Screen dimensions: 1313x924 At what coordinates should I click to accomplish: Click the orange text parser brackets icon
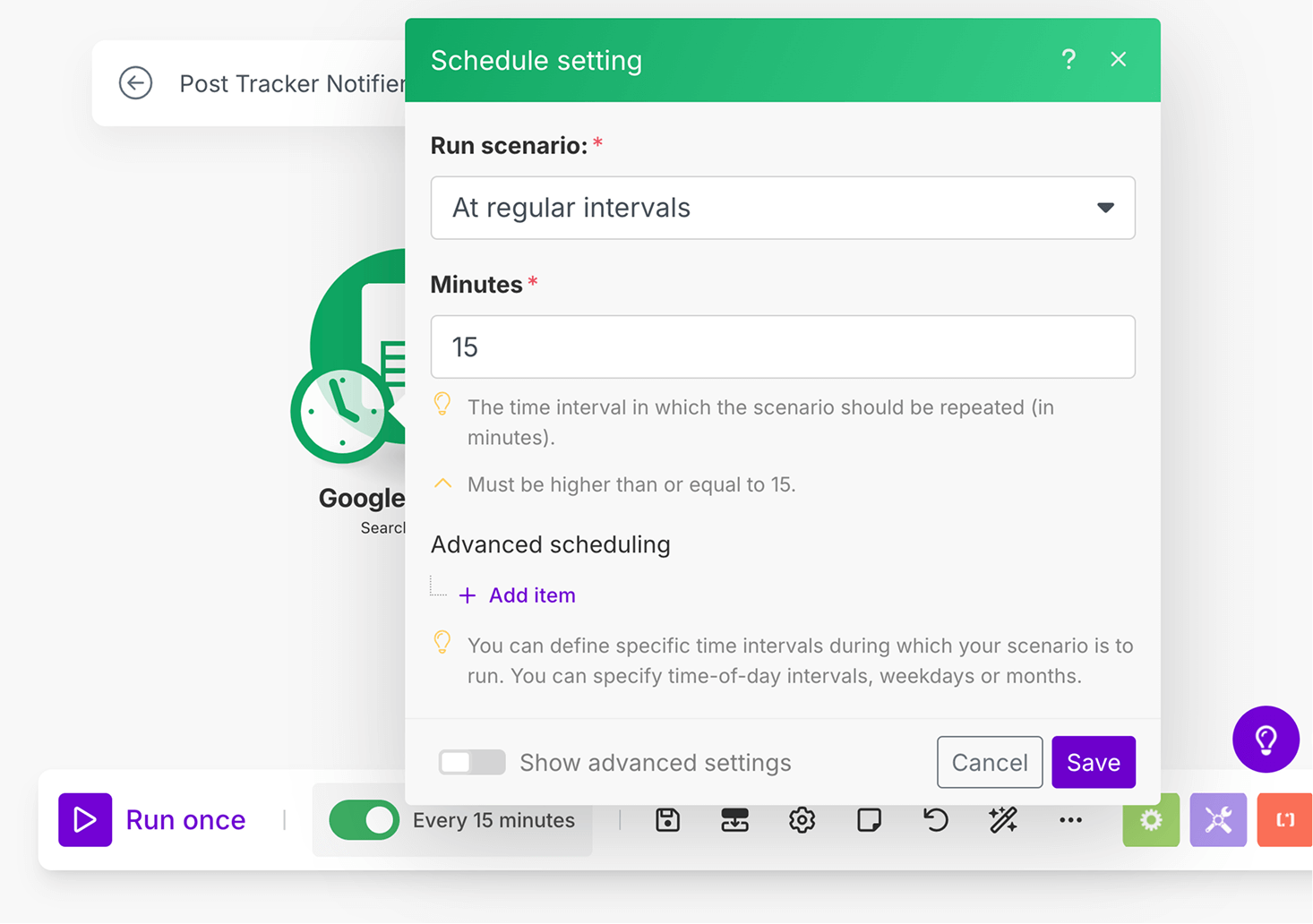1285,820
